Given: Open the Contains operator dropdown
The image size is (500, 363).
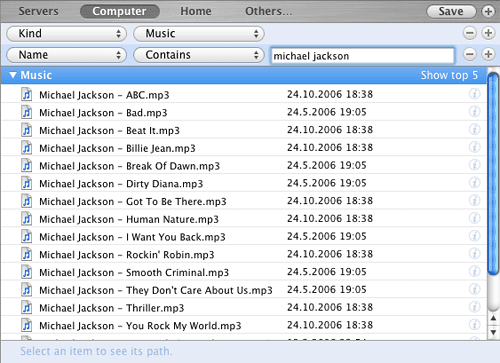Looking at the screenshot, I should pyautogui.click(x=199, y=55).
